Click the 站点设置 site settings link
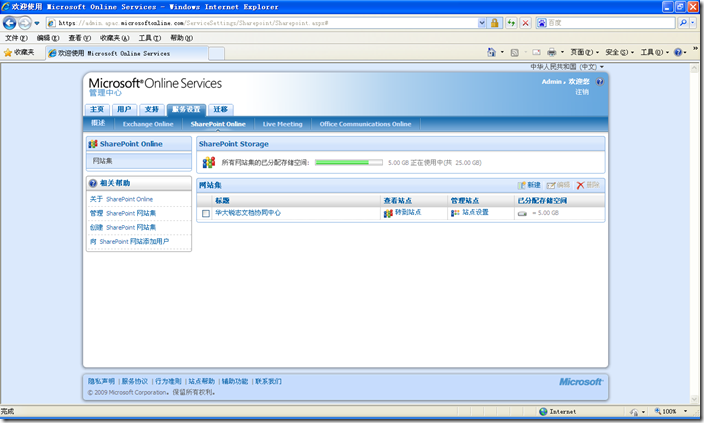This screenshot has width=704, height=423. 470,213
